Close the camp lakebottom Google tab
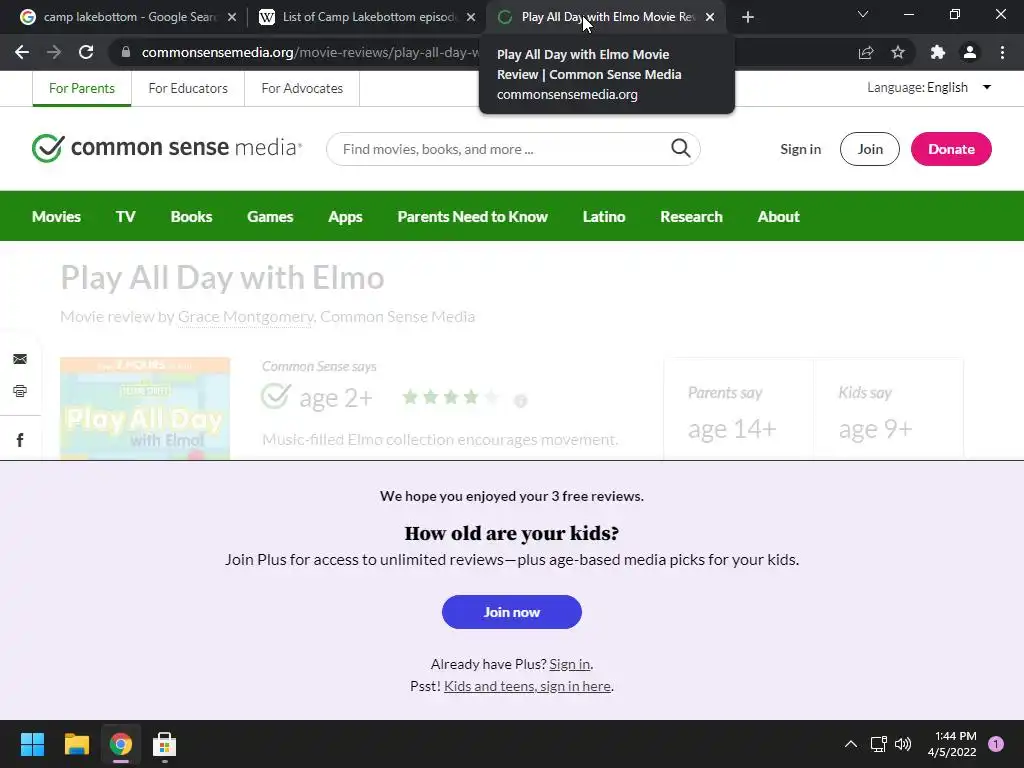Image resolution: width=1024 pixels, height=768 pixels. [232, 18]
